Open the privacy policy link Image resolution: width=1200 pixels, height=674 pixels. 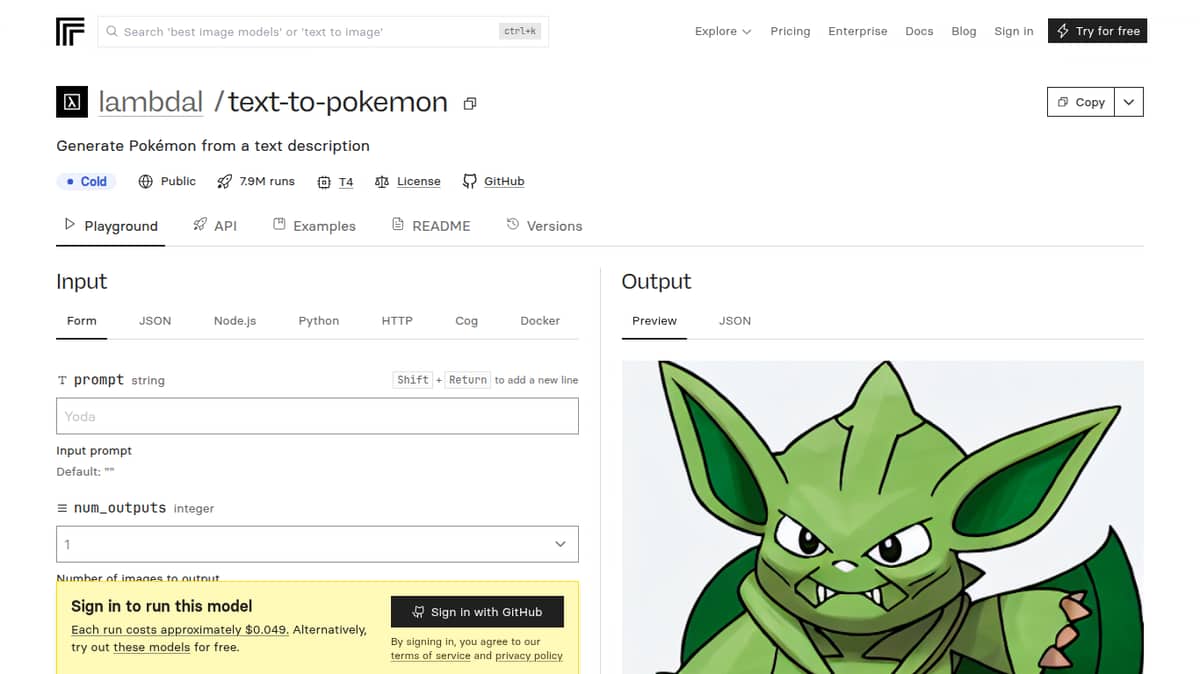pyautogui.click(x=529, y=656)
